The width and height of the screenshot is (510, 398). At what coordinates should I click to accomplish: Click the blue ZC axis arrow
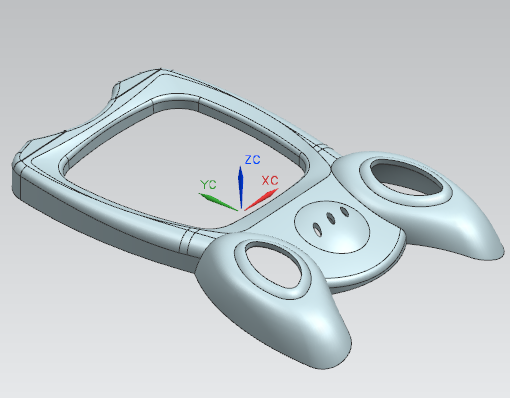pyautogui.click(x=240, y=187)
